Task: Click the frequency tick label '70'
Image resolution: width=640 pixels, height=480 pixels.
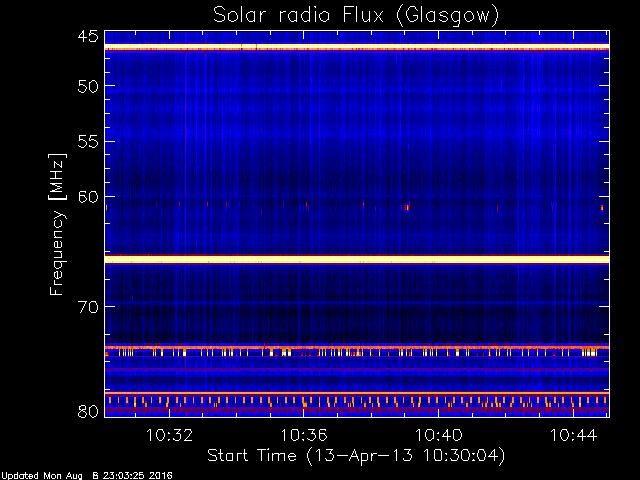Action: click(88, 307)
